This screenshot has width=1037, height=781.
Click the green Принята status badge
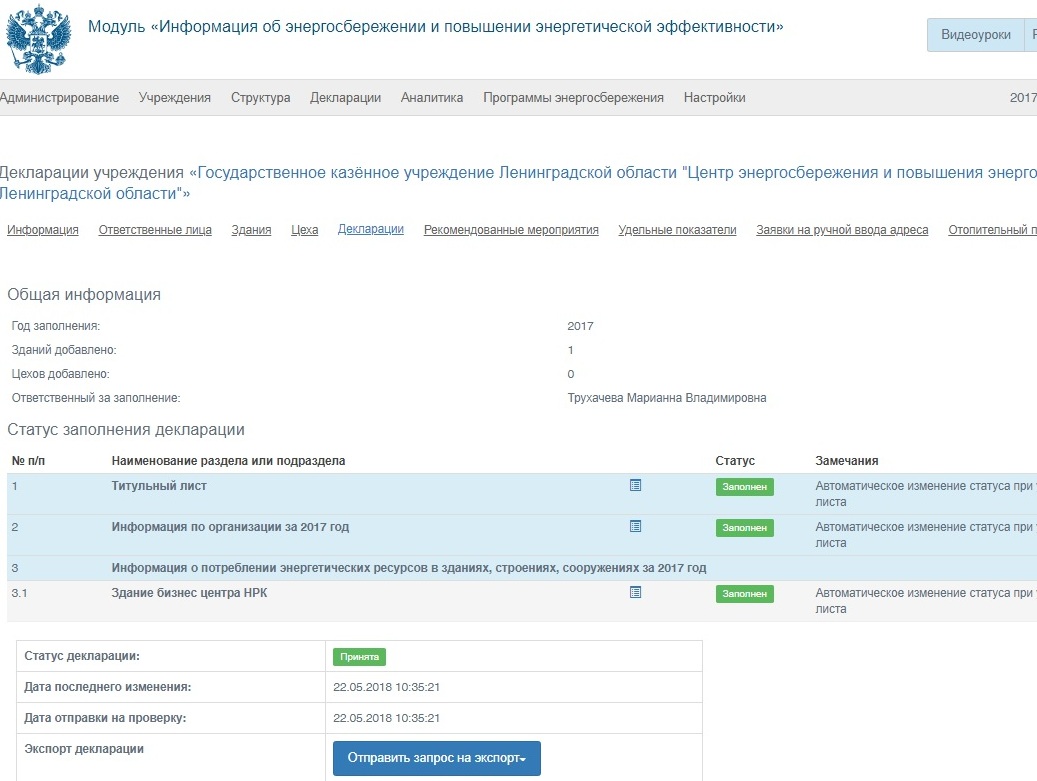click(x=361, y=656)
